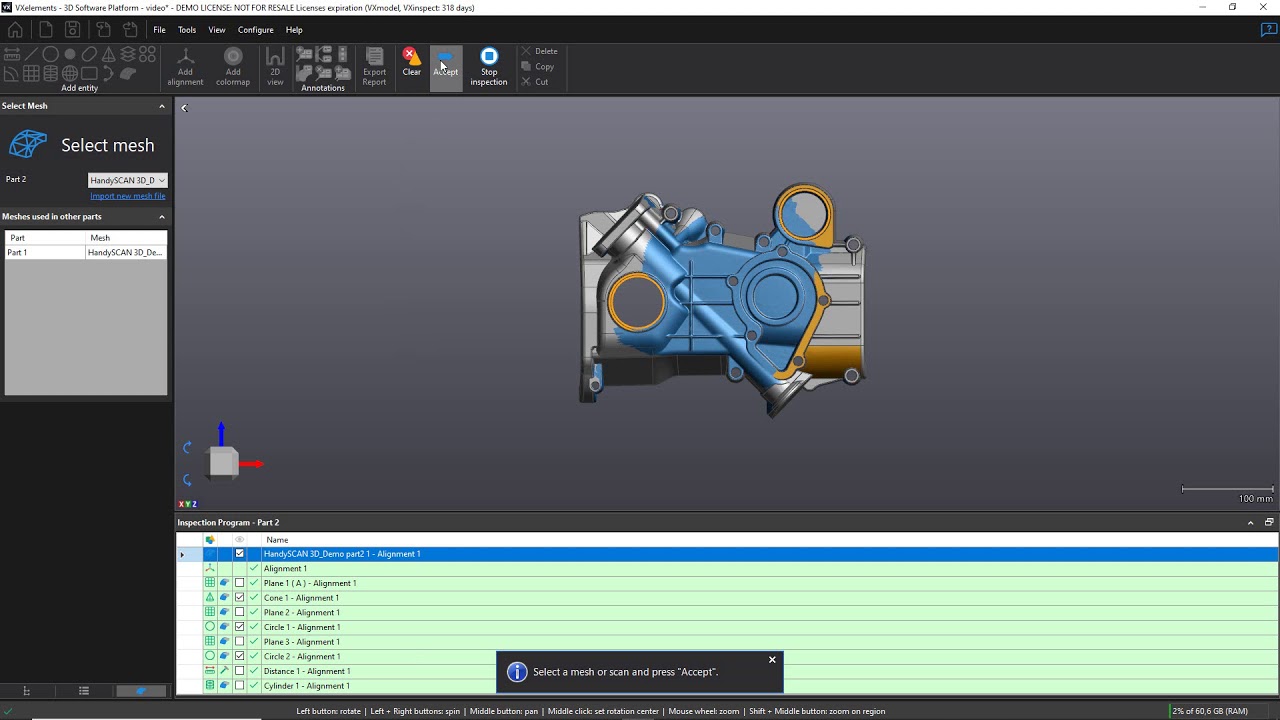Viewport: 1280px width, 720px height.
Task: Collapse the Meshes used in other parts section
Action: click(161, 216)
